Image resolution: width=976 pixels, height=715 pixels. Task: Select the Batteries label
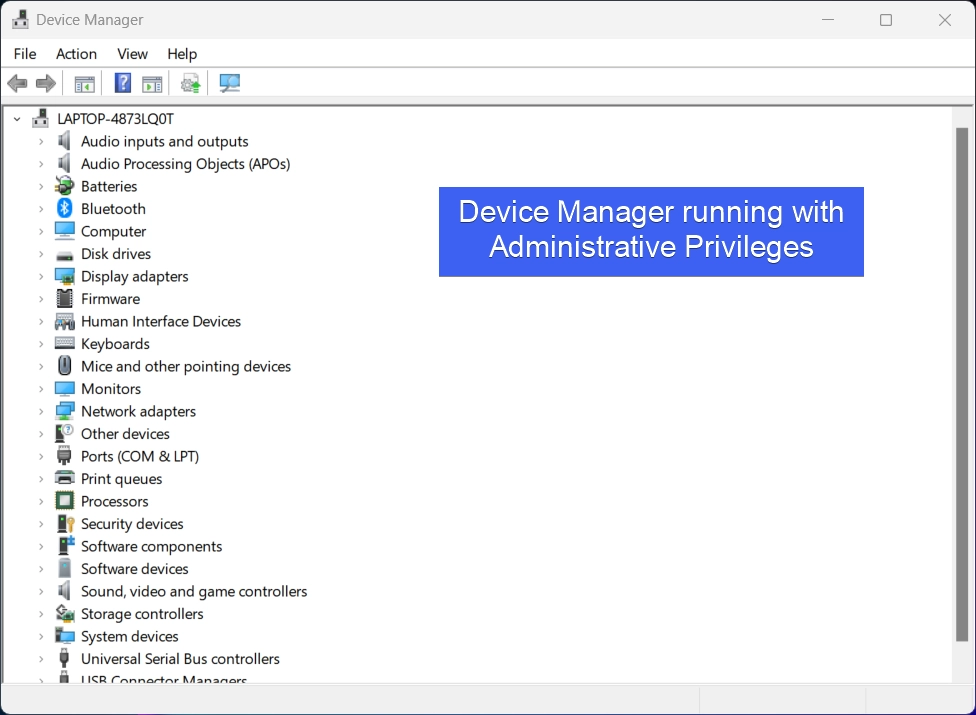109,186
